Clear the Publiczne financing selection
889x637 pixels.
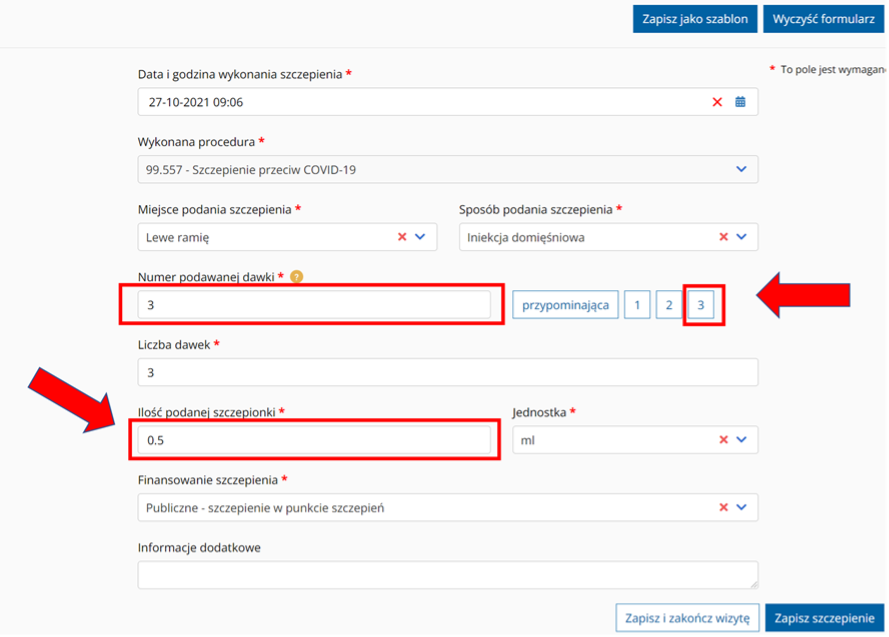(x=723, y=507)
